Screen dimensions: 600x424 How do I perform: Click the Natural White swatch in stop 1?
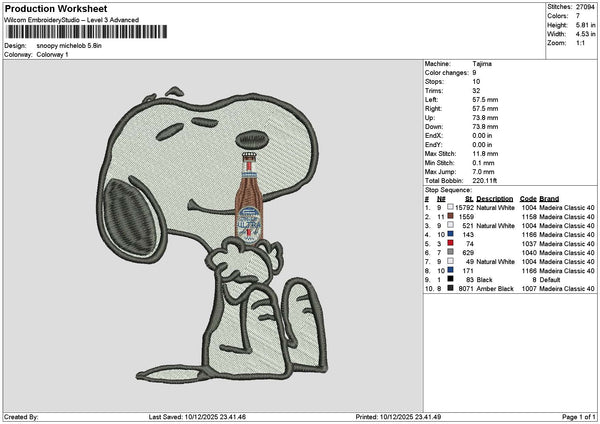450,207
